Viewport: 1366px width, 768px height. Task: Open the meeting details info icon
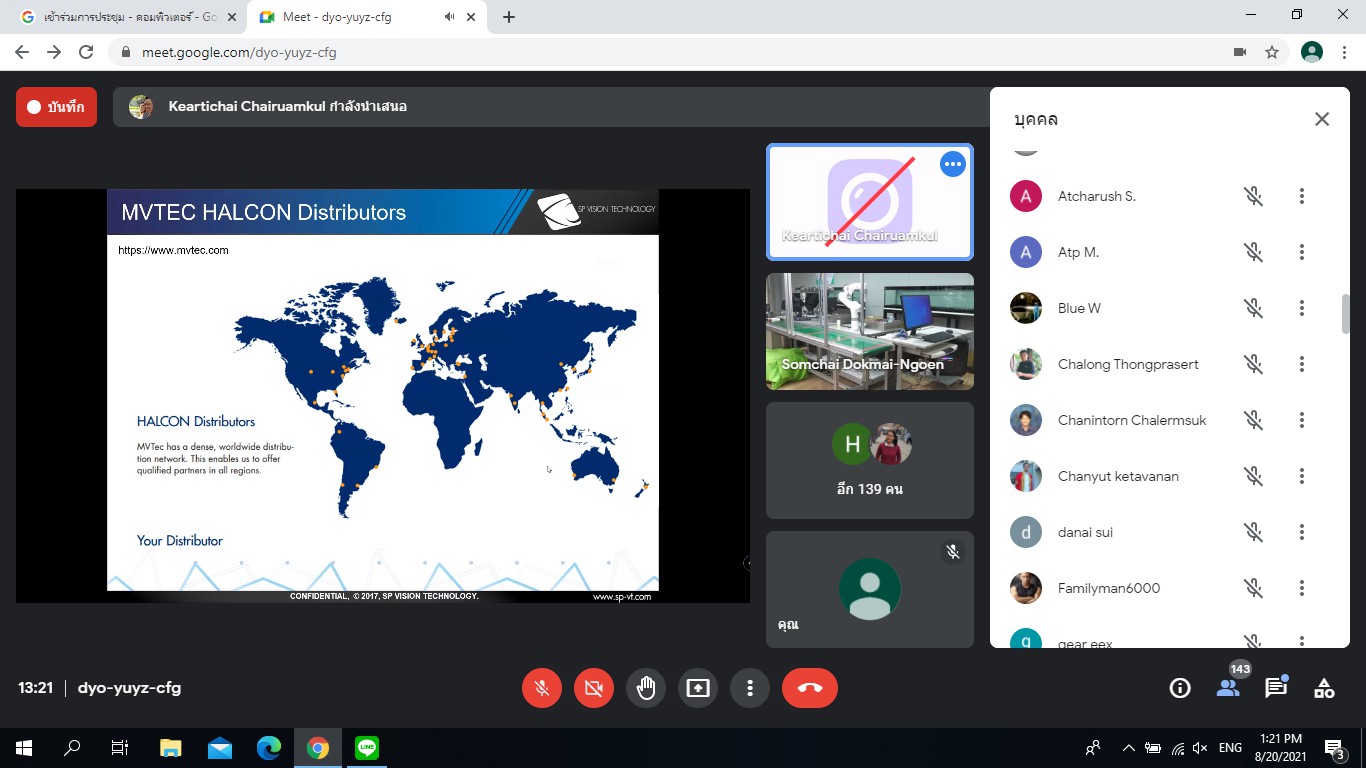point(1180,688)
